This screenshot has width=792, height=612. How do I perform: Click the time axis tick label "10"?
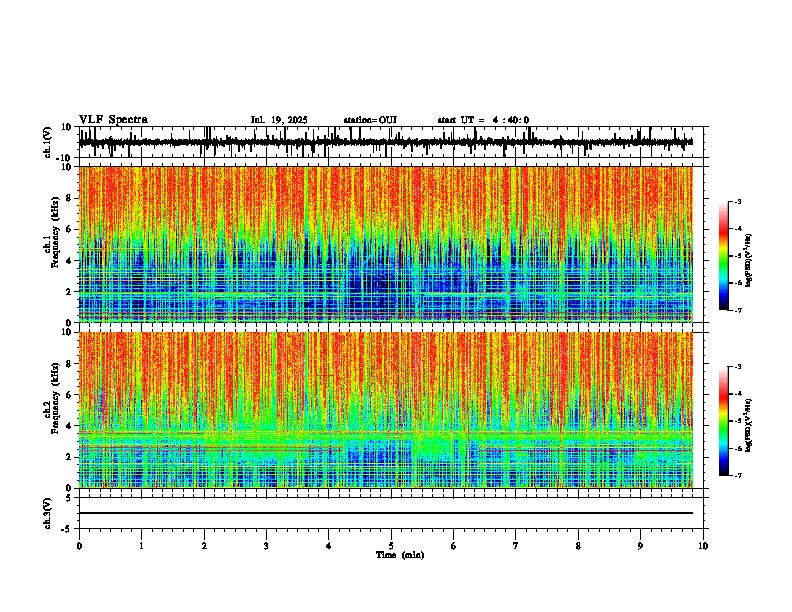[703, 546]
